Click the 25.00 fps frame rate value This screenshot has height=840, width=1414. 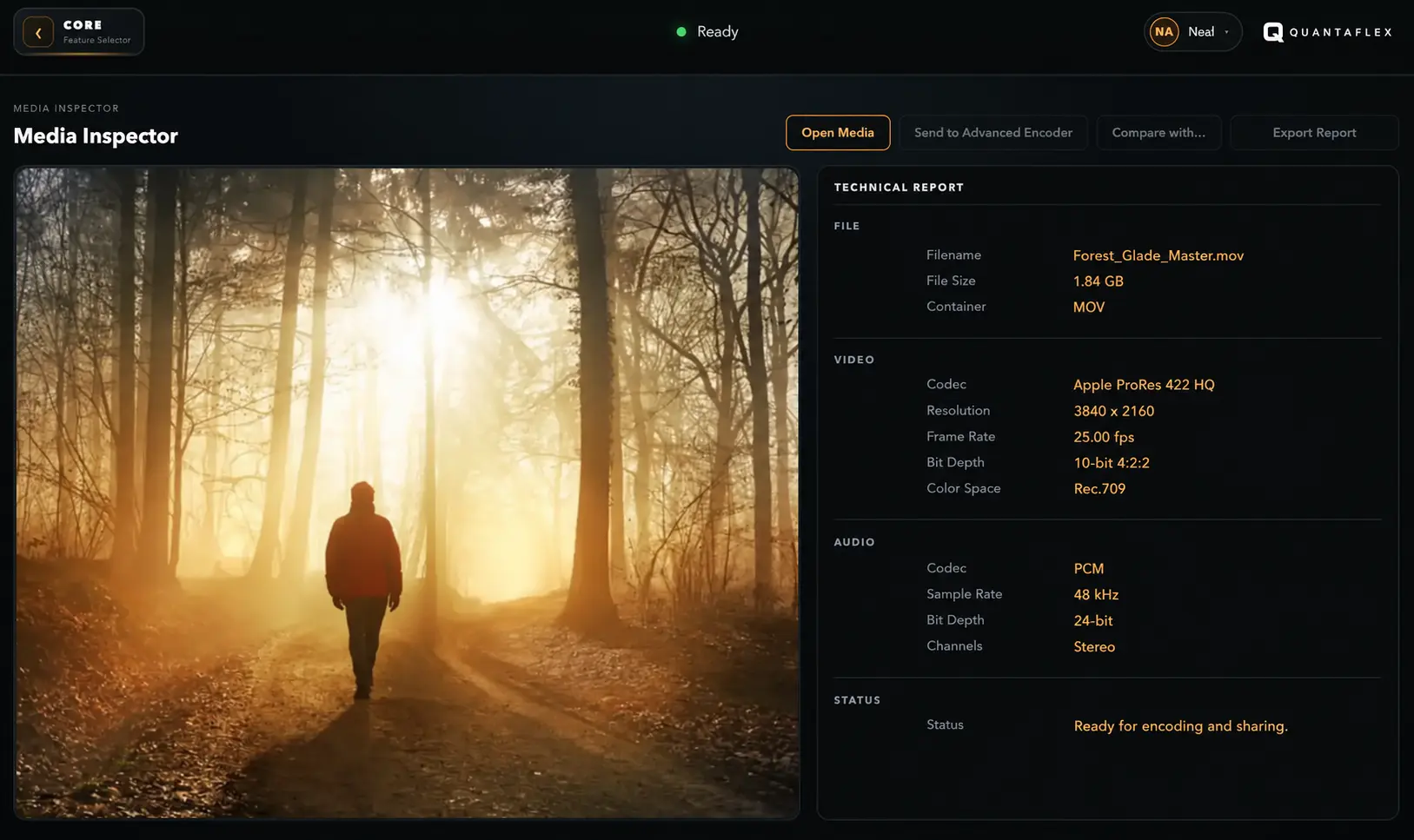pyautogui.click(x=1104, y=437)
